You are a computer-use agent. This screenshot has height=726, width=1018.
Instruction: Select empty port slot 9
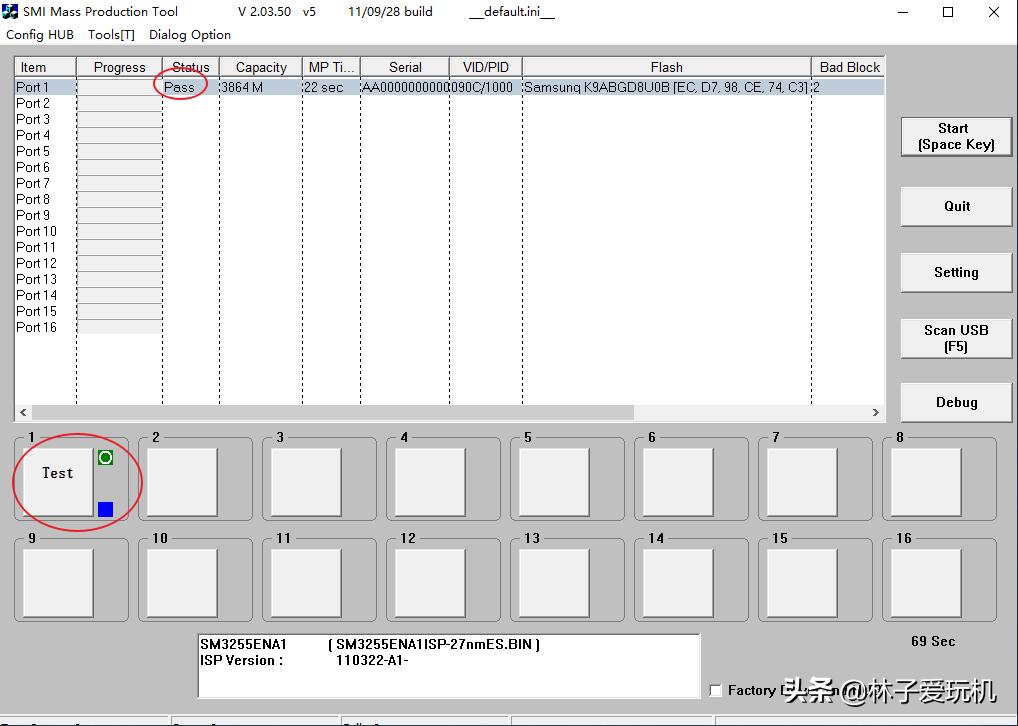click(x=58, y=583)
